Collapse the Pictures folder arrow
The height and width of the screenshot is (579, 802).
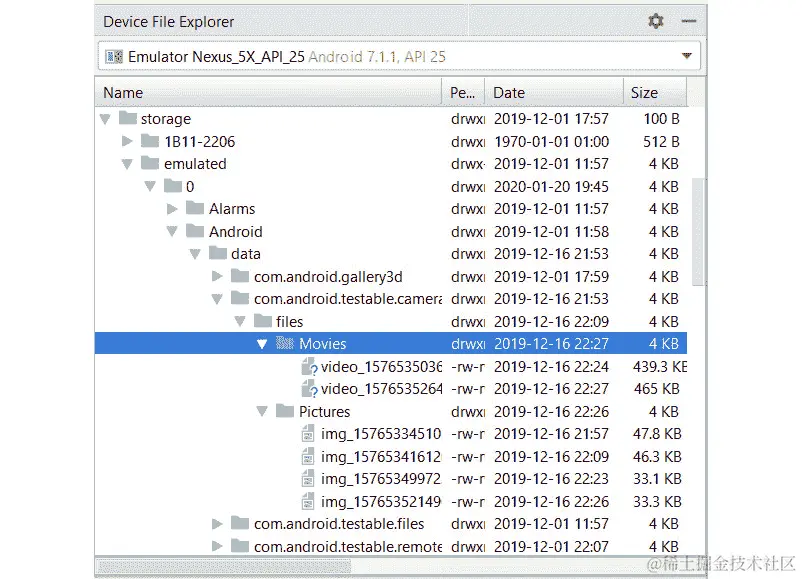(262, 412)
